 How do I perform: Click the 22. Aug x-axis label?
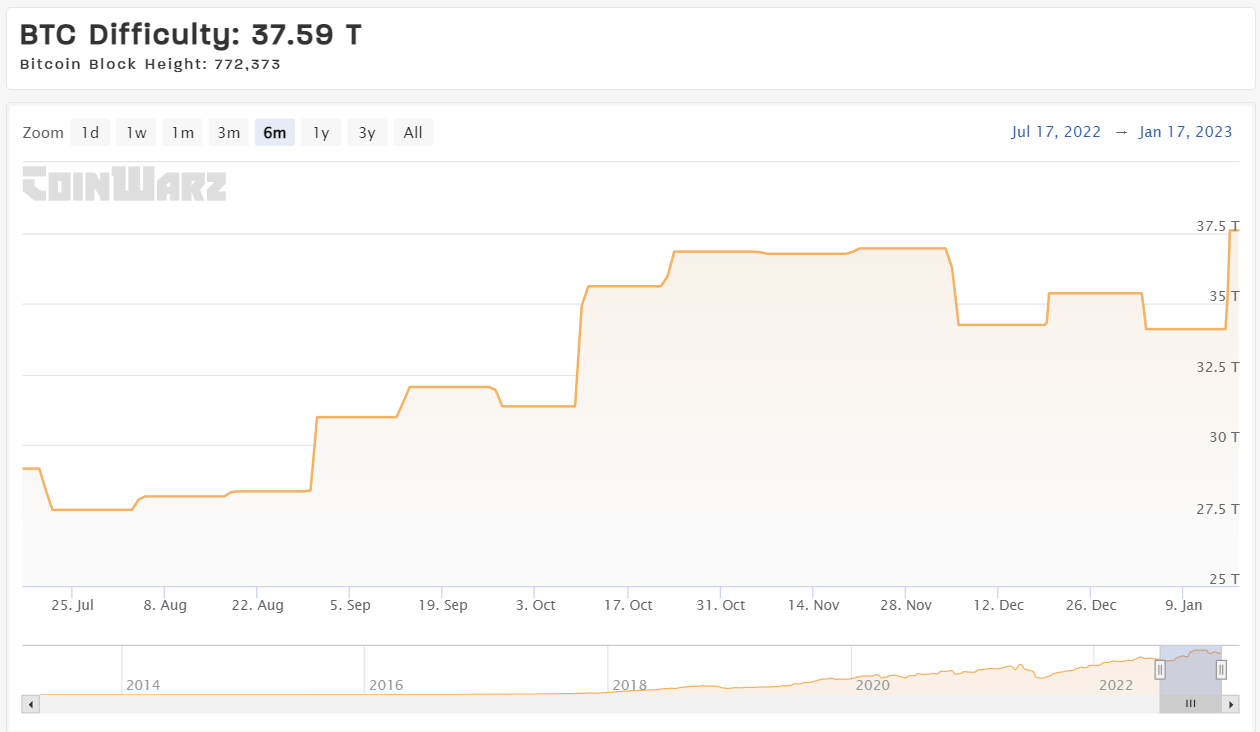point(257,605)
